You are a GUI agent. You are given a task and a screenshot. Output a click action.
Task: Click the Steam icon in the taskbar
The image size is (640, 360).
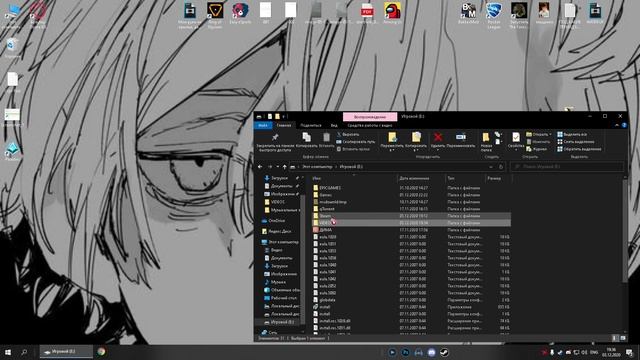[444, 352]
